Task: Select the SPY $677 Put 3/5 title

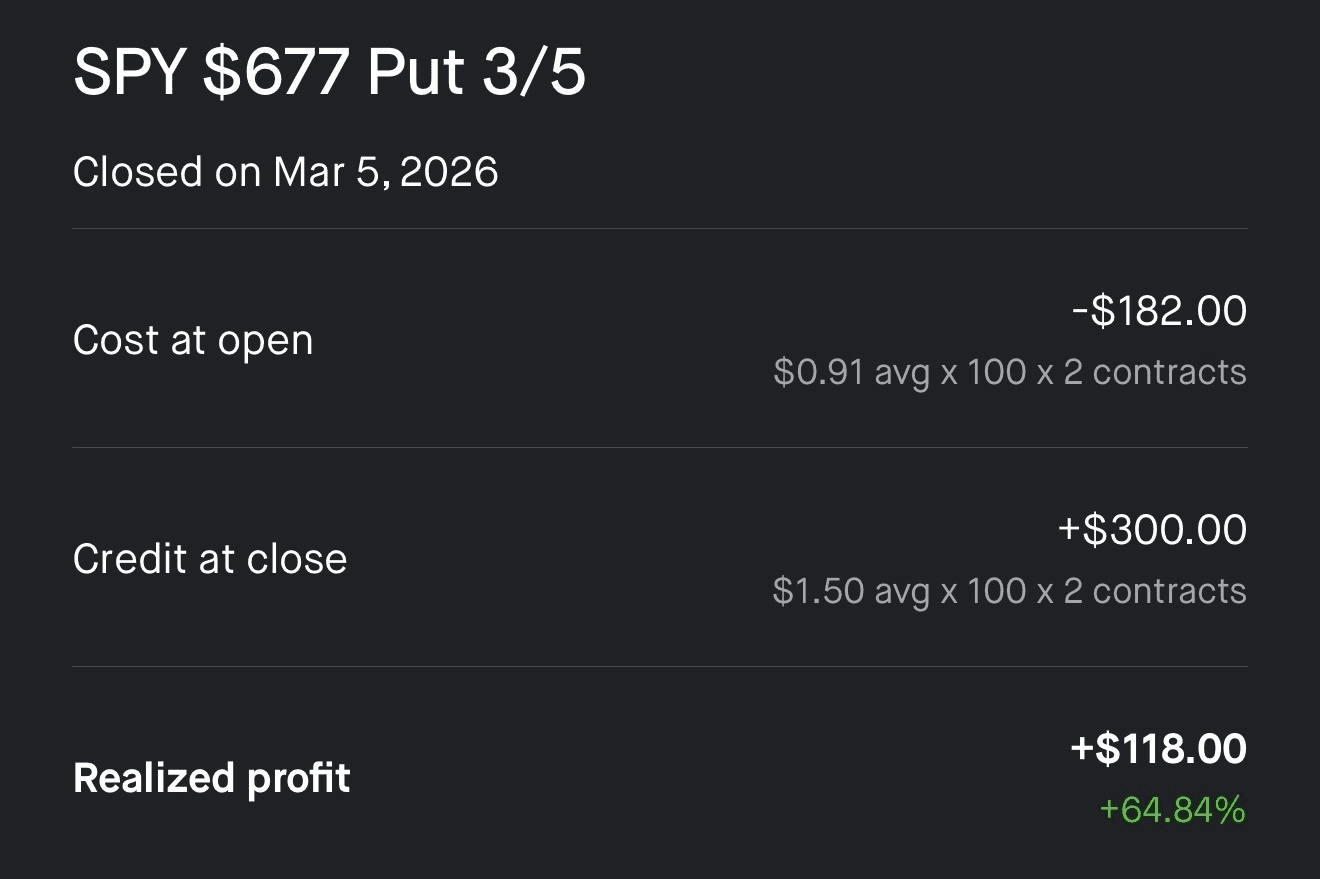Action: 330,70
